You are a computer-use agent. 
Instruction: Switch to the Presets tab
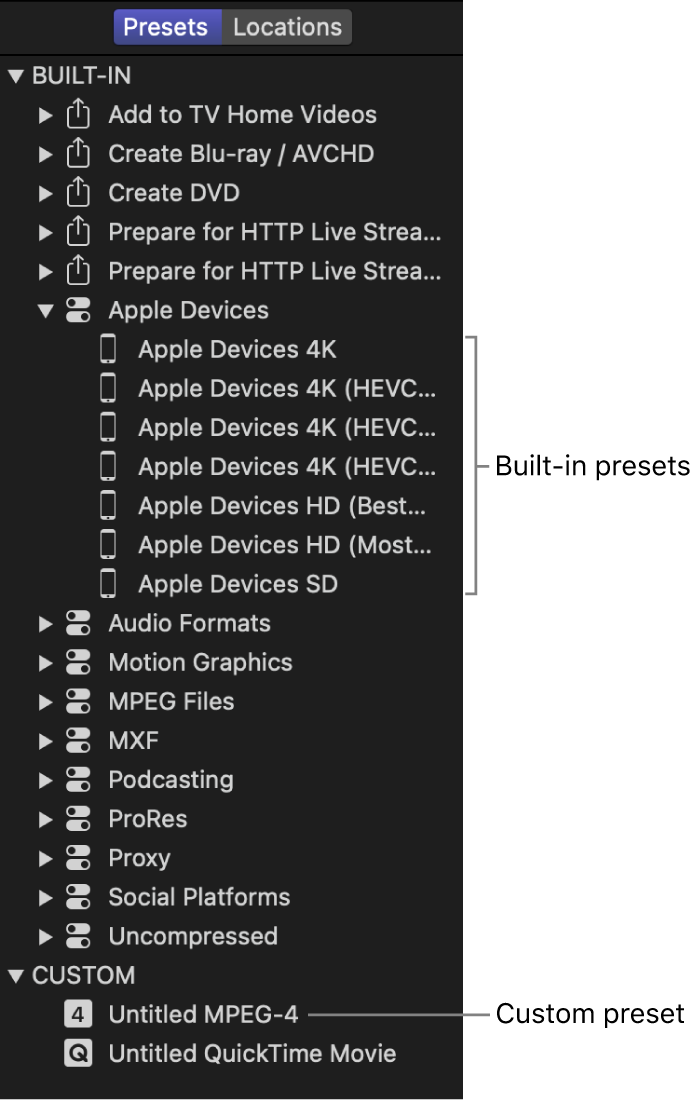(167, 27)
